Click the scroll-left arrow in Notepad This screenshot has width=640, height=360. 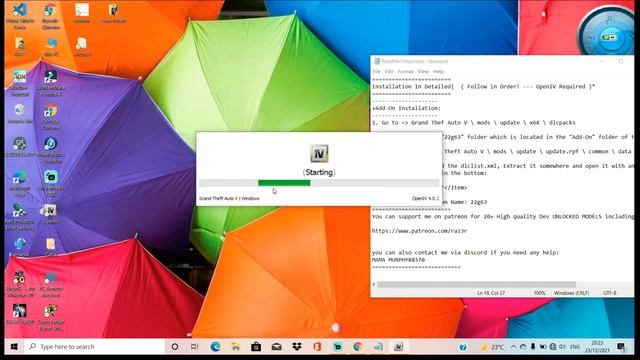click(373, 284)
